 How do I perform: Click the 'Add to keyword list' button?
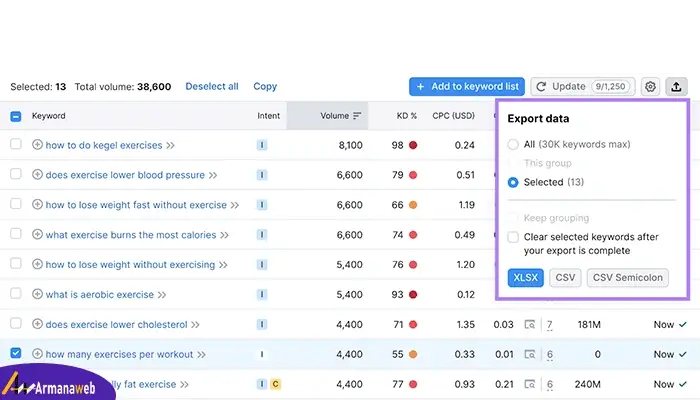pyautogui.click(x=467, y=87)
